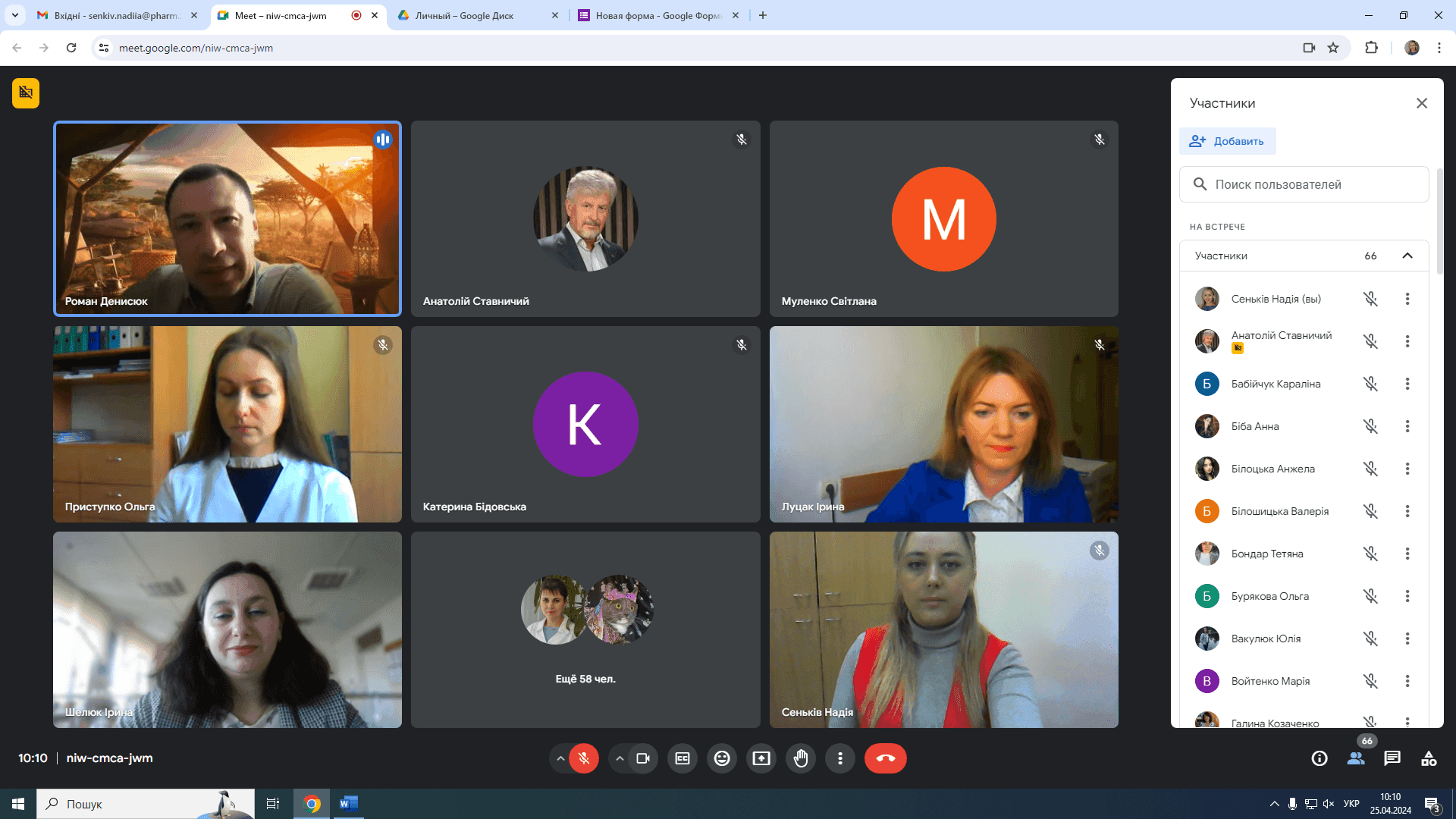This screenshot has height=819, width=1456.
Task: Go back to the previous page
Action: pyautogui.click(x=17, y=48)
